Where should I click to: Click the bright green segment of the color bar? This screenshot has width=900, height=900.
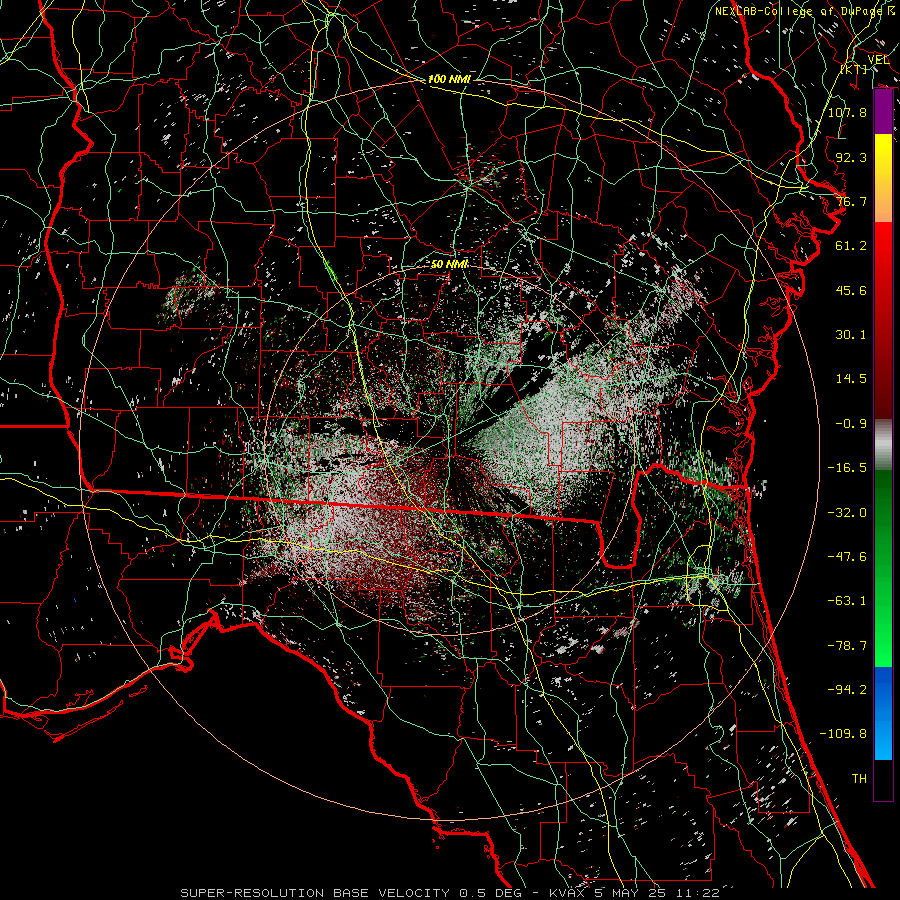[883, 623]
